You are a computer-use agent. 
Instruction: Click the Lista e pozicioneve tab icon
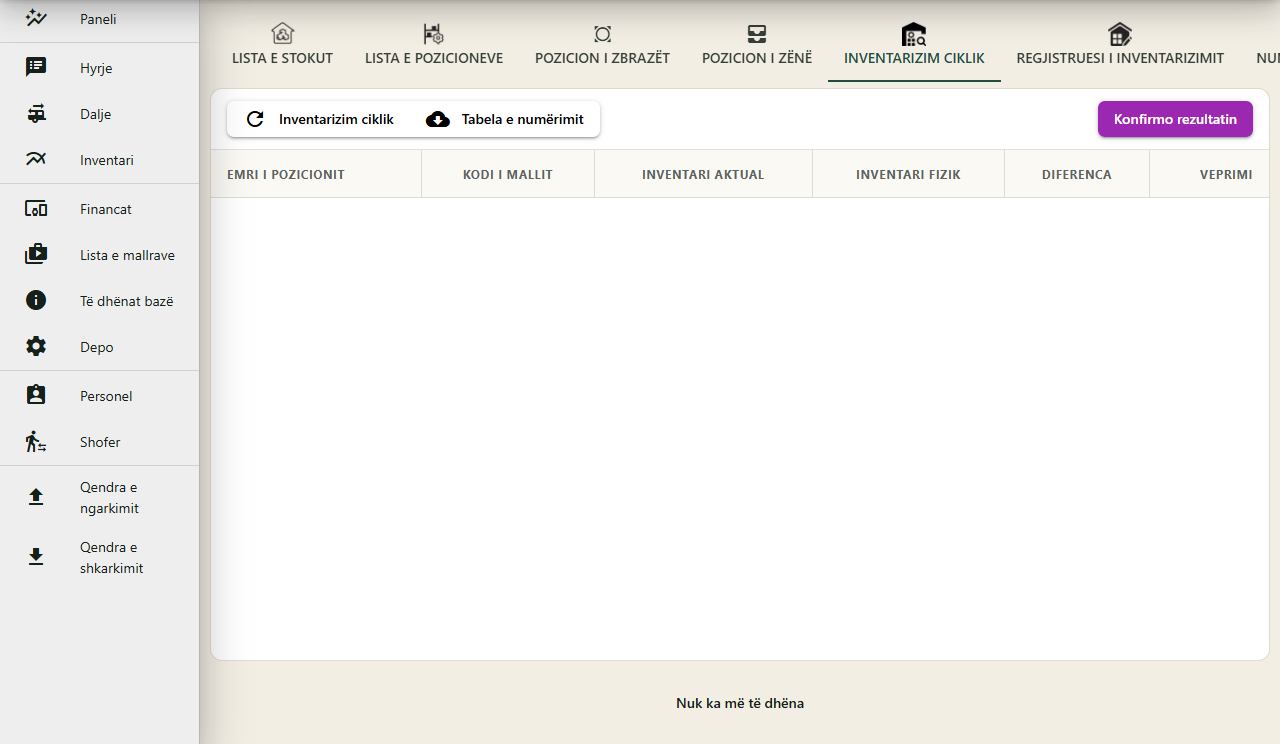click(x=434, y=34)
